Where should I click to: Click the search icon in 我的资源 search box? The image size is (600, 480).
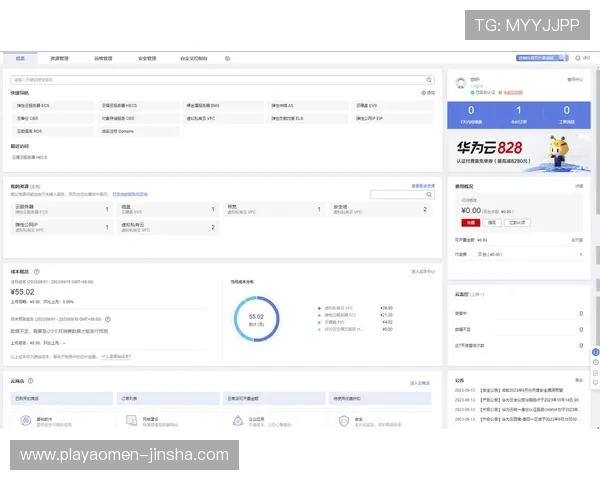[x=429, y=194]
